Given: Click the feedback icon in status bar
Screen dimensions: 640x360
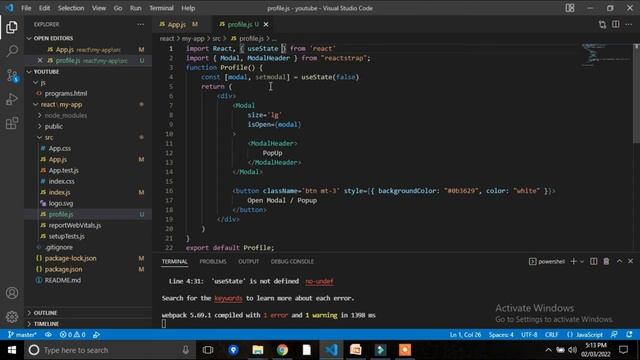Looking at the screenshot, I should 614,335.
